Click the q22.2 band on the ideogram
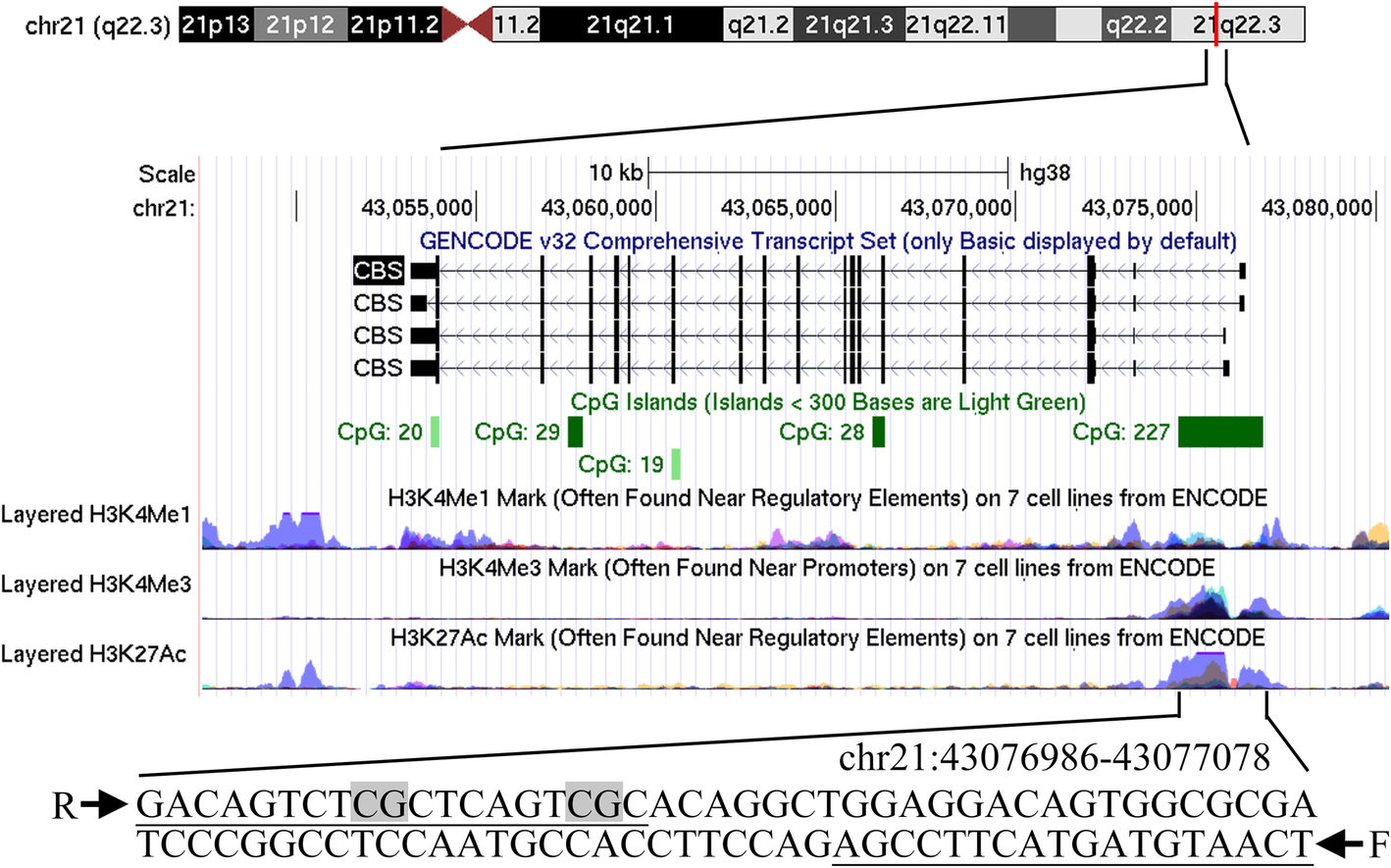Screen dimensions: 1391x868 point(1136,25)
